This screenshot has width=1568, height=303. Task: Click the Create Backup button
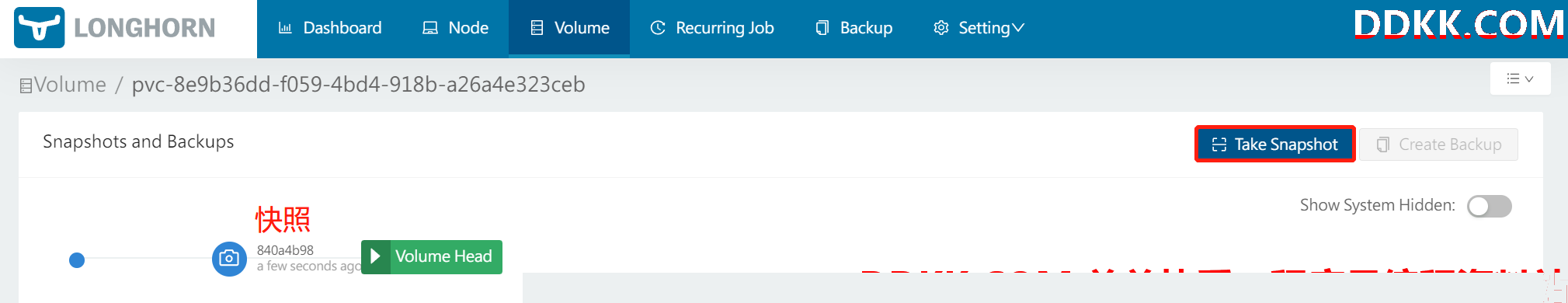pos(1438,145)
